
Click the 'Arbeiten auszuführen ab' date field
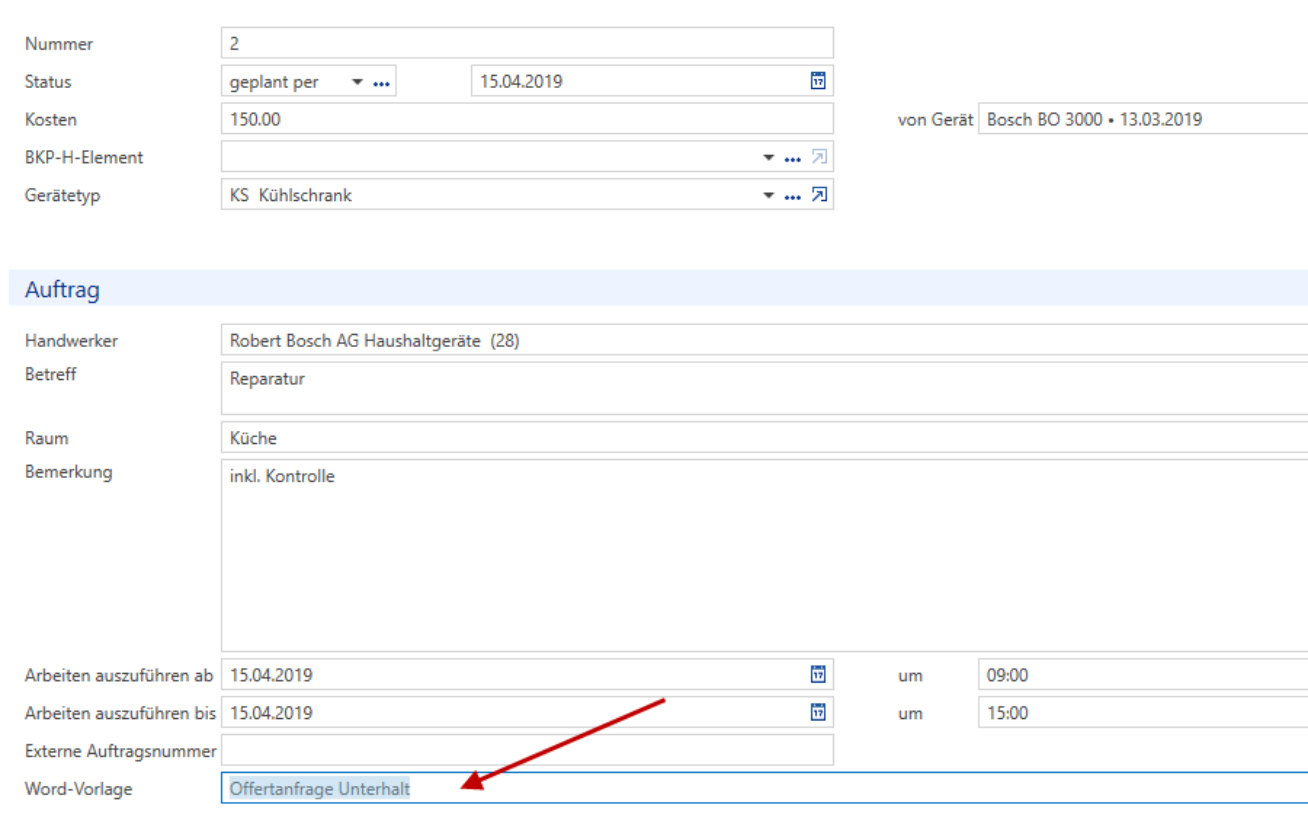[x=527, y=675]
